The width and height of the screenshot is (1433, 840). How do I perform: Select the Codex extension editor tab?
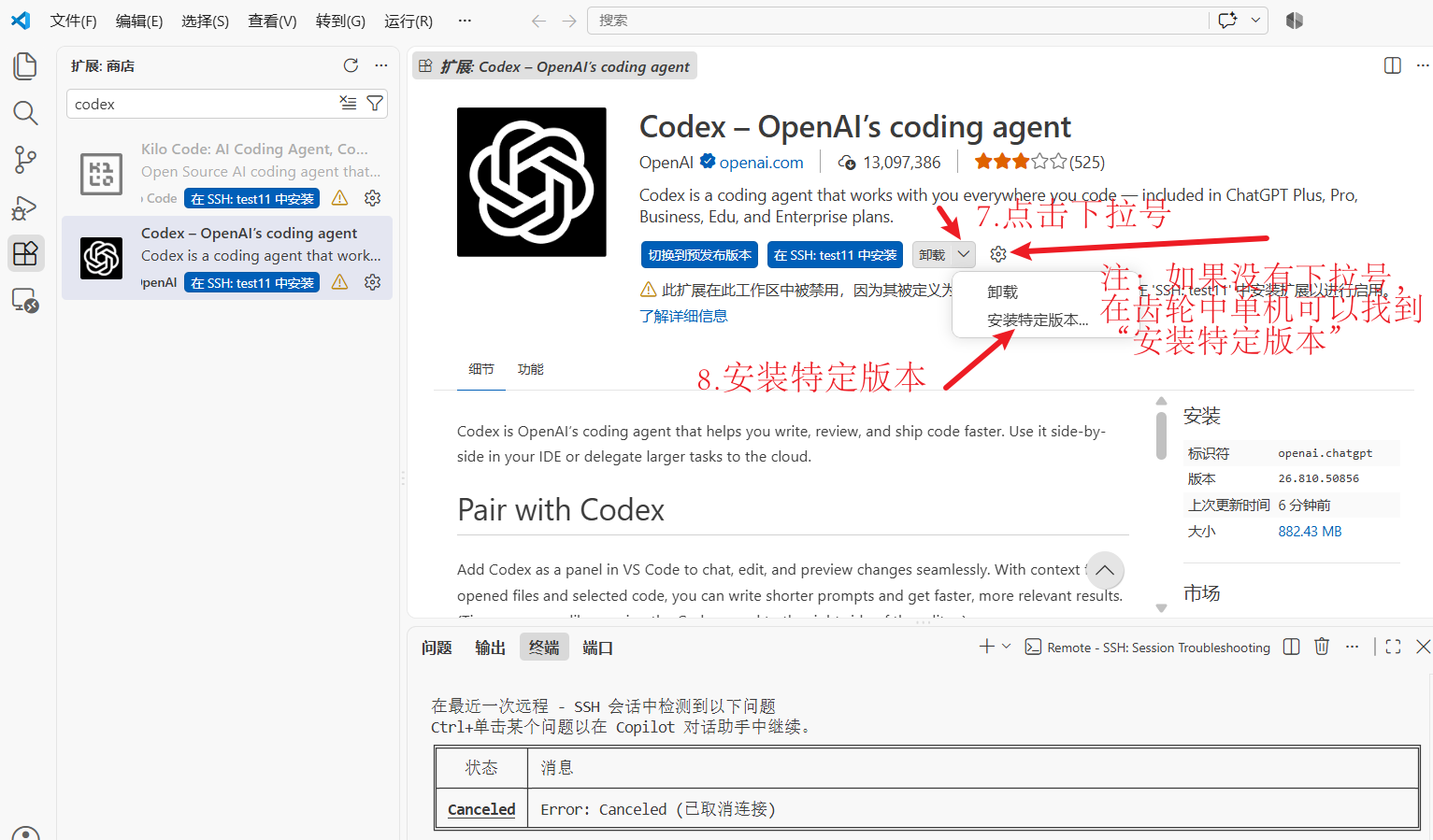pyautogui.click(x=554, y=66)
